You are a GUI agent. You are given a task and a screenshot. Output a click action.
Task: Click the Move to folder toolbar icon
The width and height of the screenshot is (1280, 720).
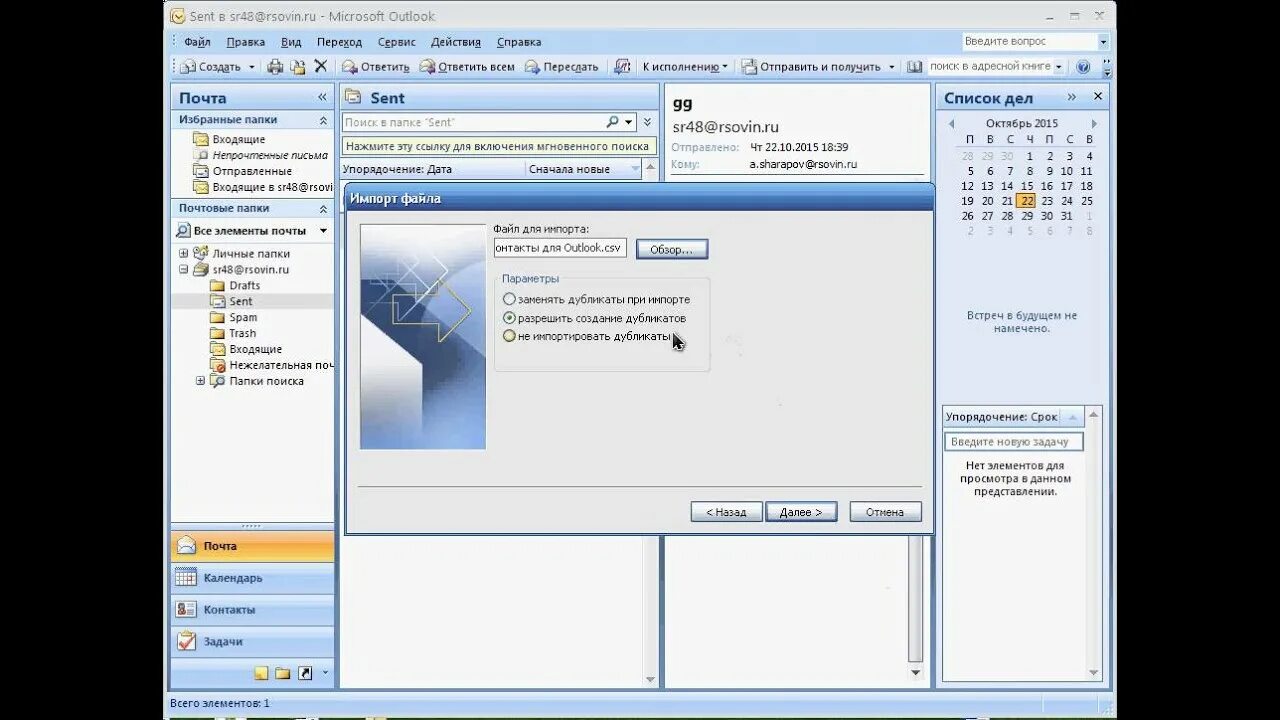click(x=298, y=67)
